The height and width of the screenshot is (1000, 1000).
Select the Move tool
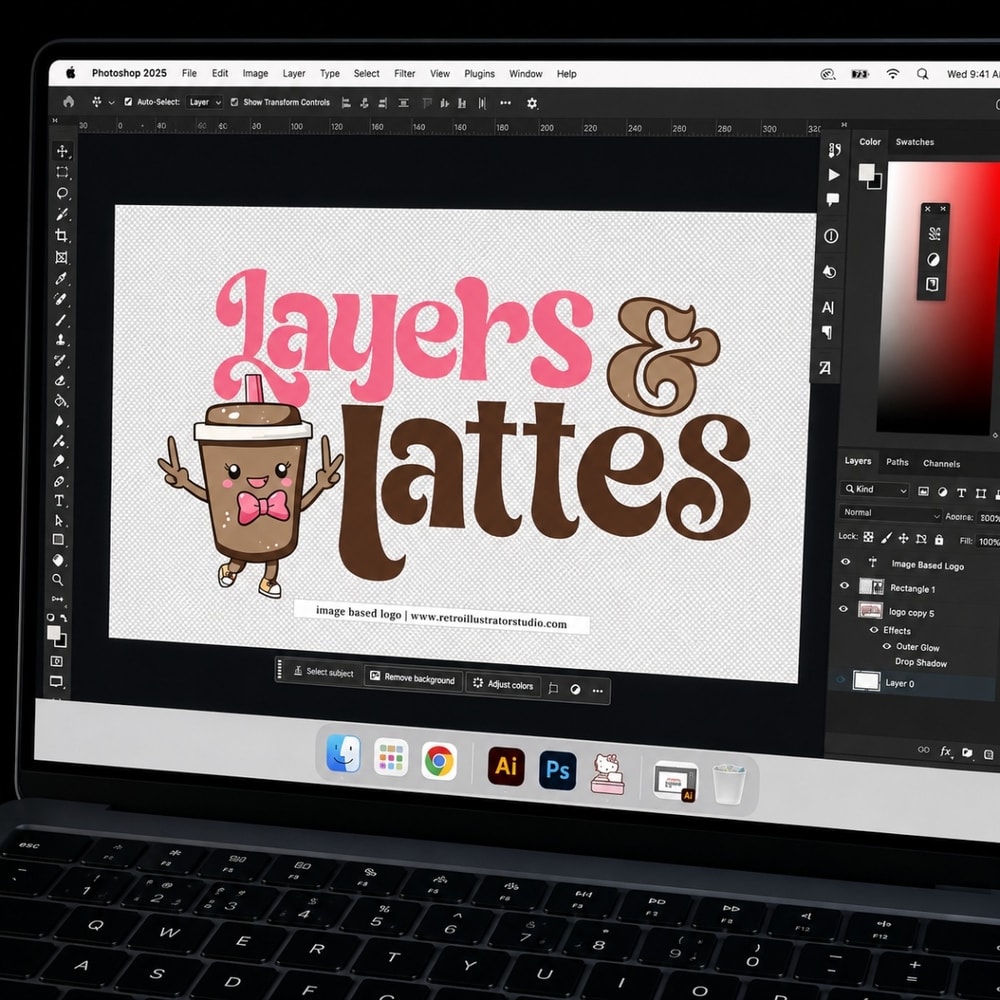point(62,151)
